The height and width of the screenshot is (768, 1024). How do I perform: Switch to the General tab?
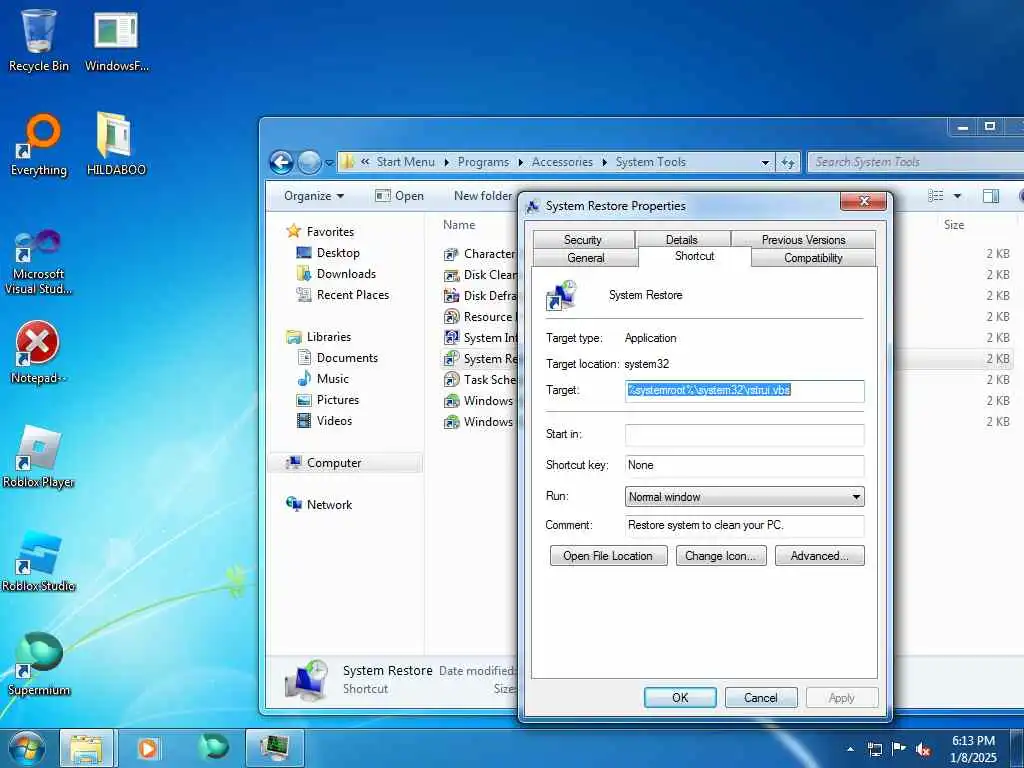[x=586, y=258]
